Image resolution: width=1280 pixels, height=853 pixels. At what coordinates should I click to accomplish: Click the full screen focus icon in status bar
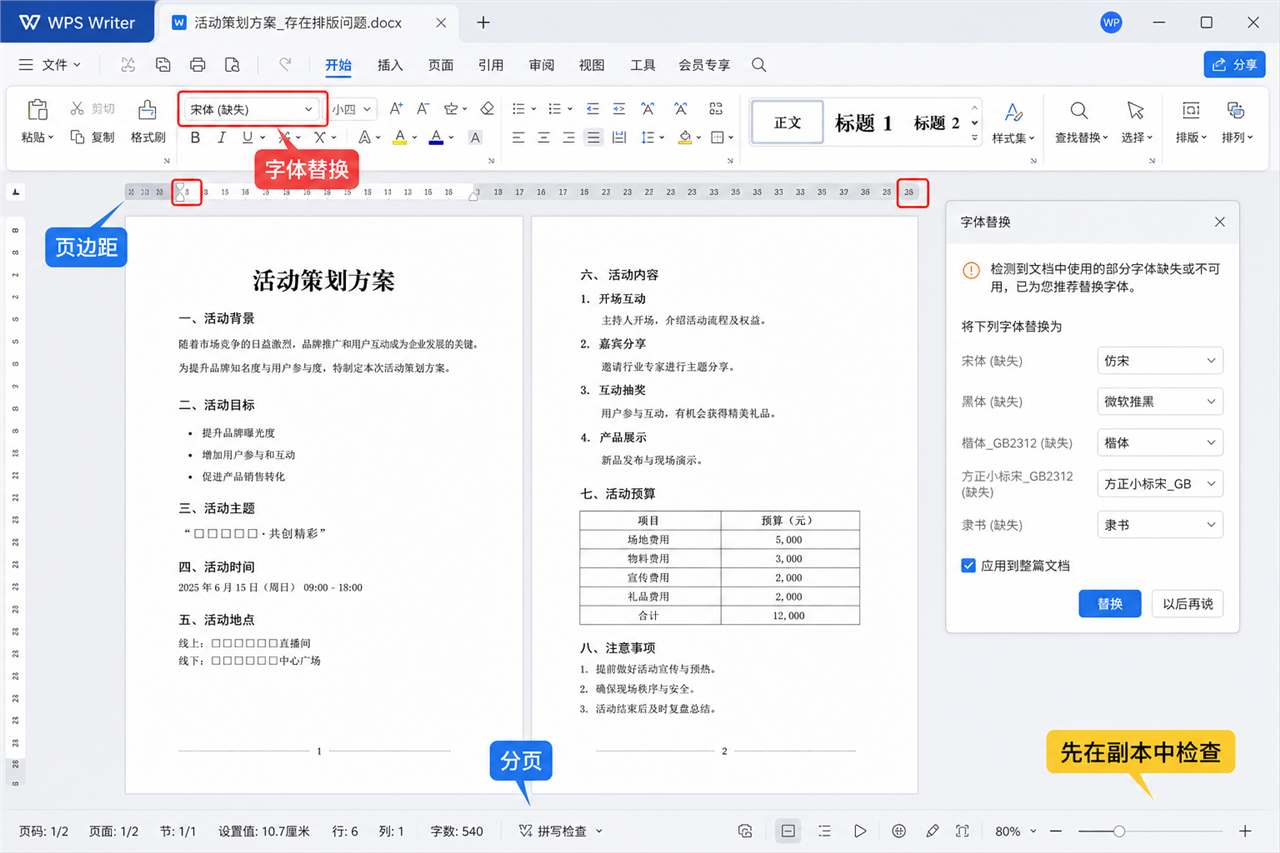point(962,831)
